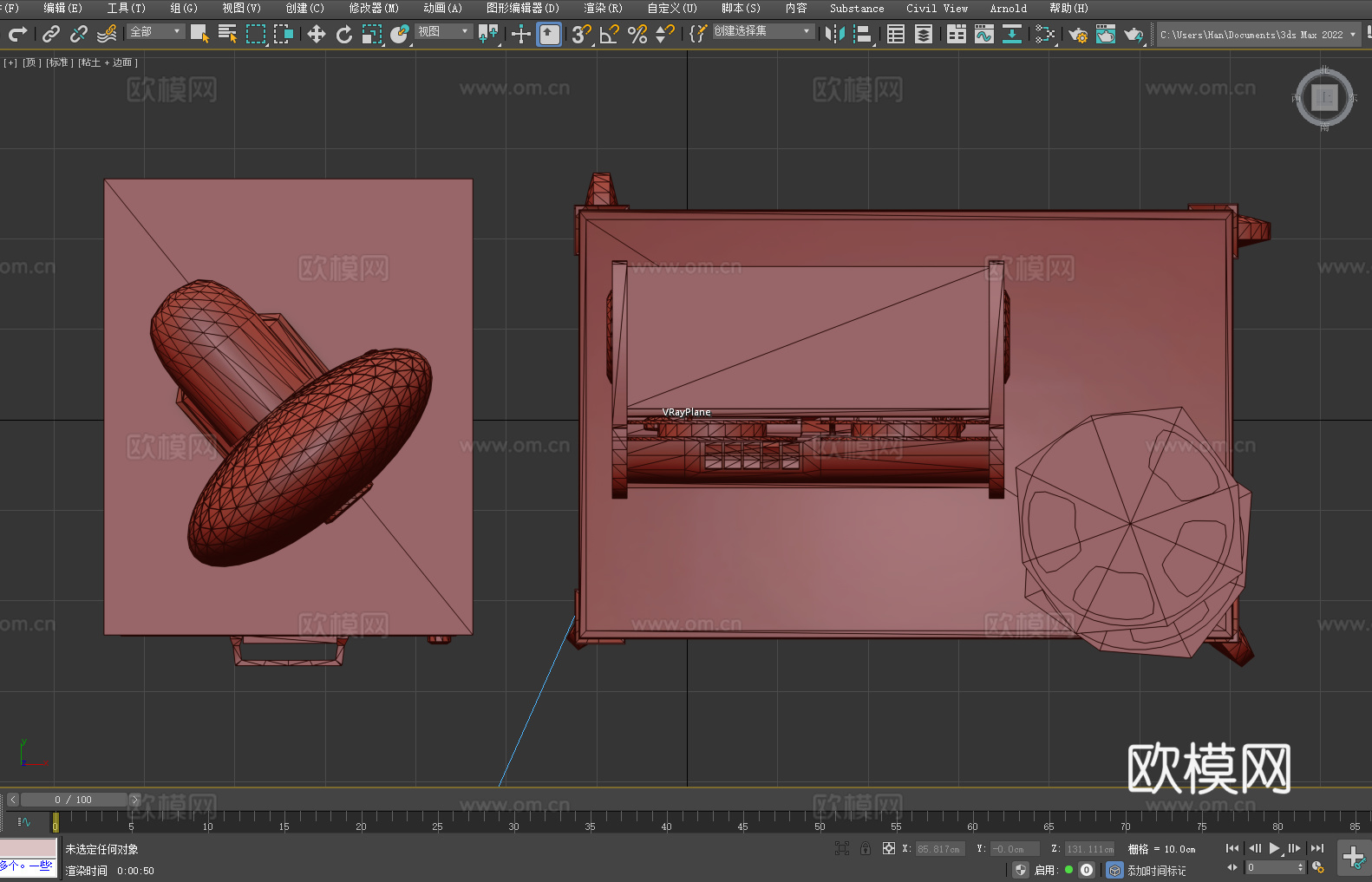Toggle Keyboard Shortcut Override button
Image resolution: width=1372 pixels, height=882 pixels.
point(549,34)
